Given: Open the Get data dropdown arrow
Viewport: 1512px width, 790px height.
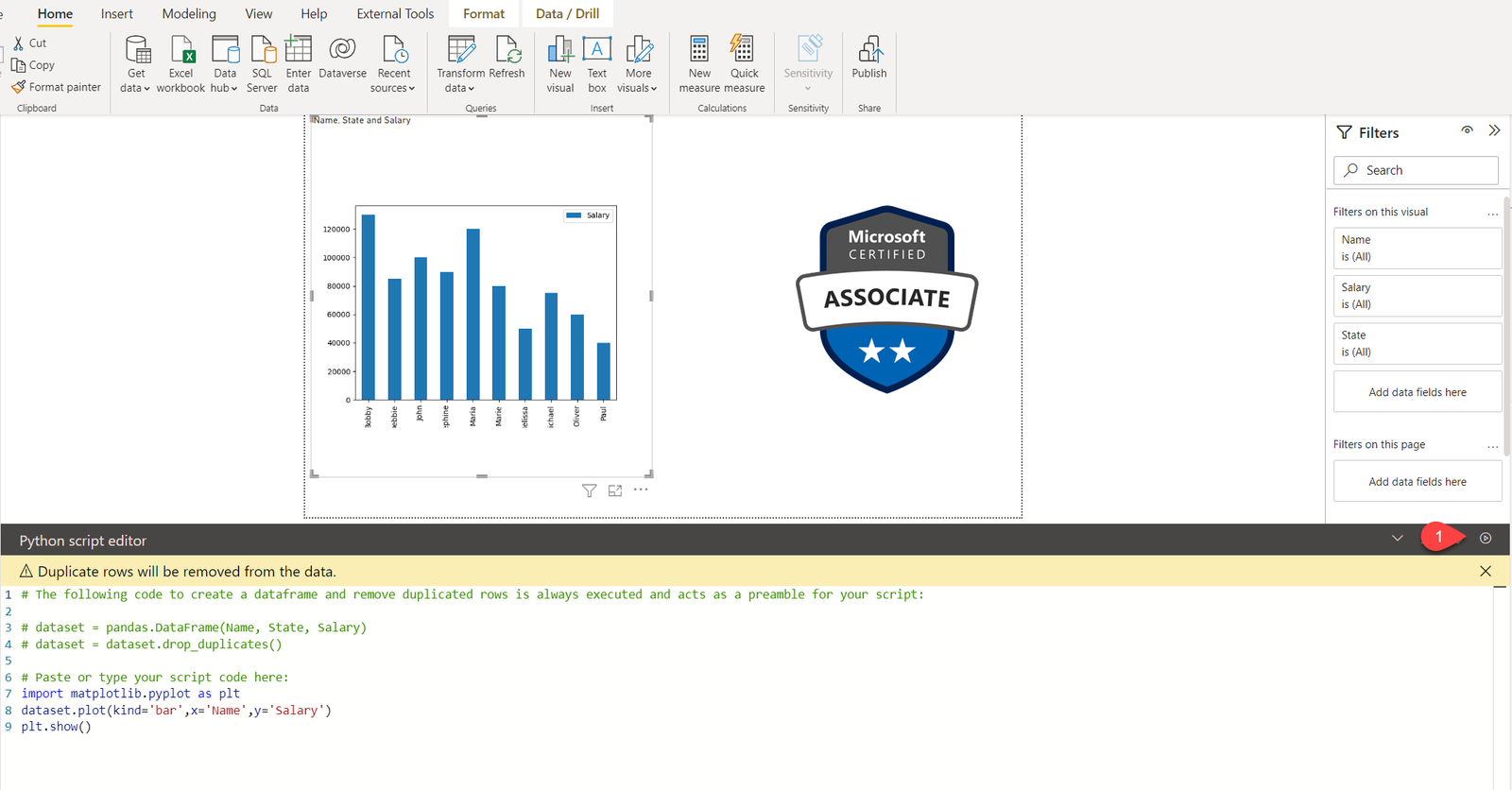Looking at the screenshot, I should tap(146, 89).
